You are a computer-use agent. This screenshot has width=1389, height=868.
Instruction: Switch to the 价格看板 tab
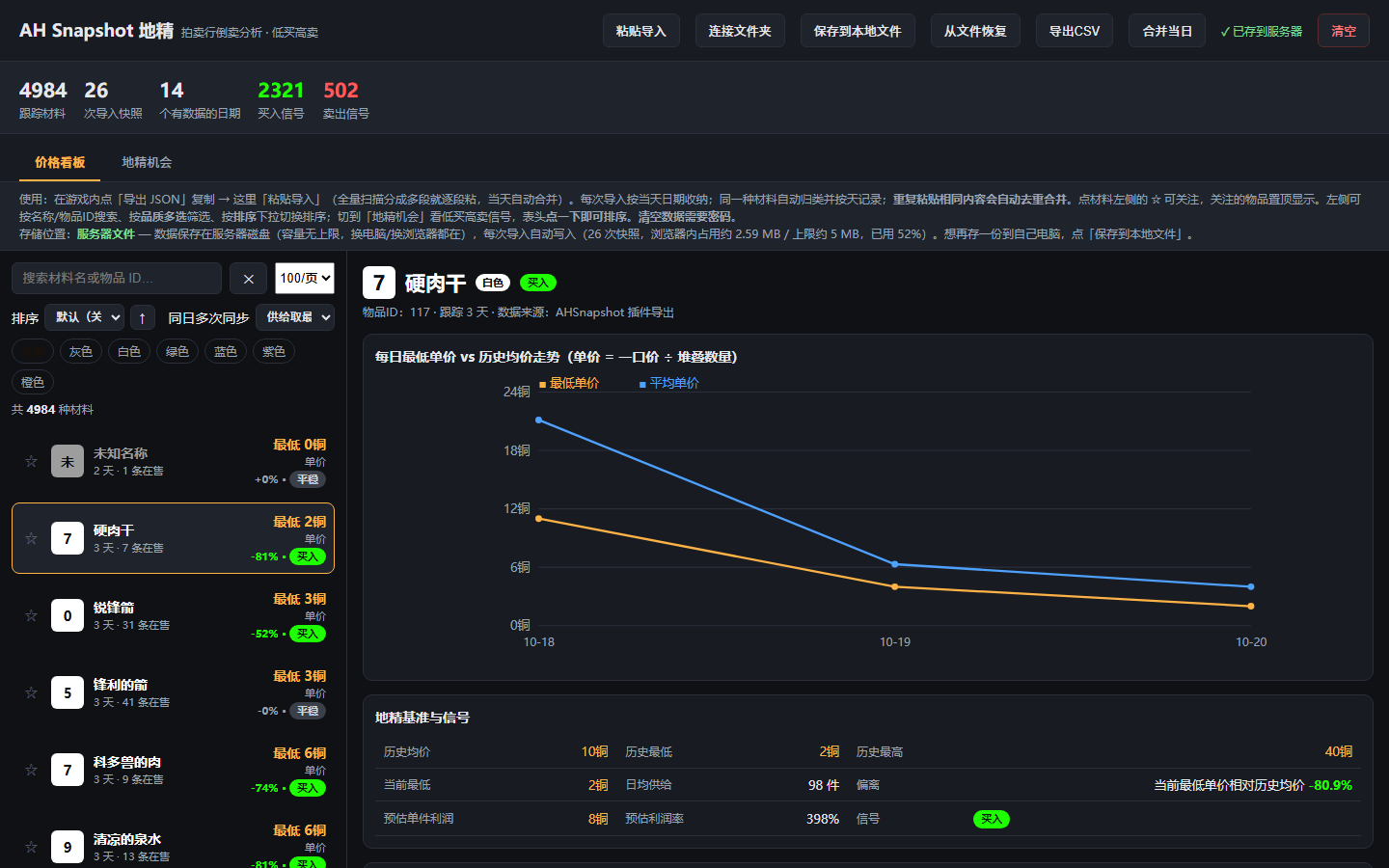[60, 162]
